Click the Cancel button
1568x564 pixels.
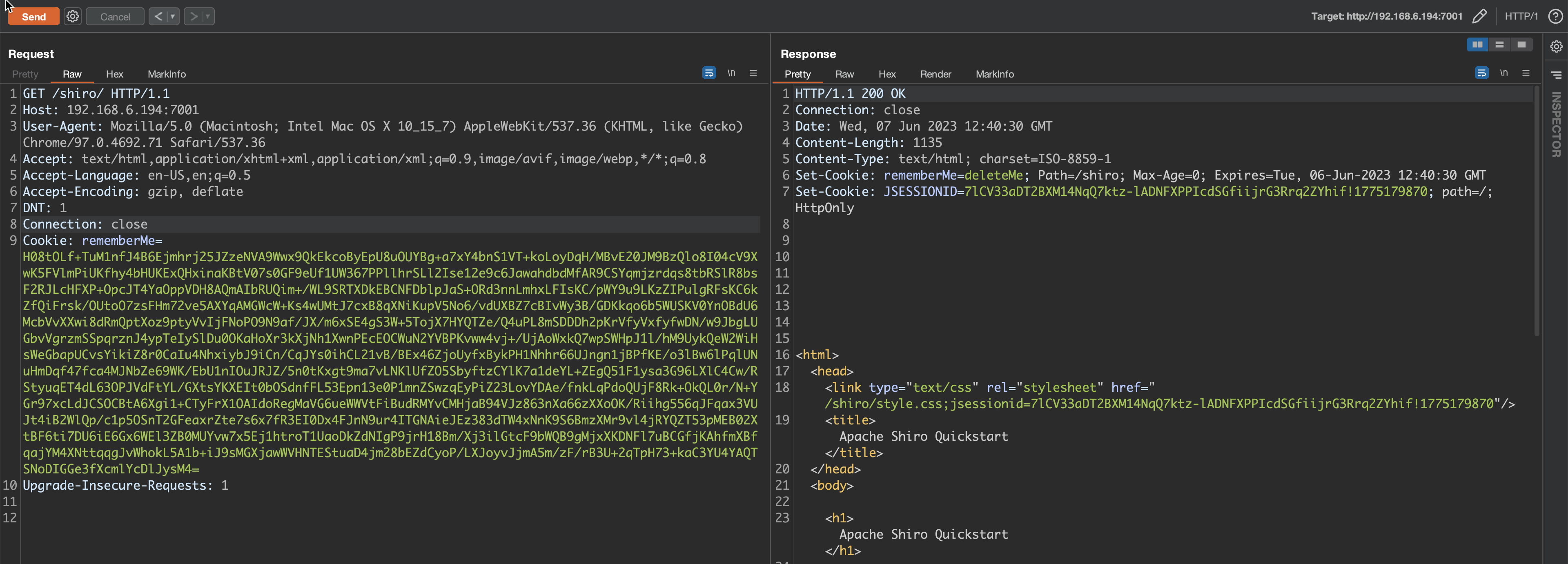click(115, 16)
